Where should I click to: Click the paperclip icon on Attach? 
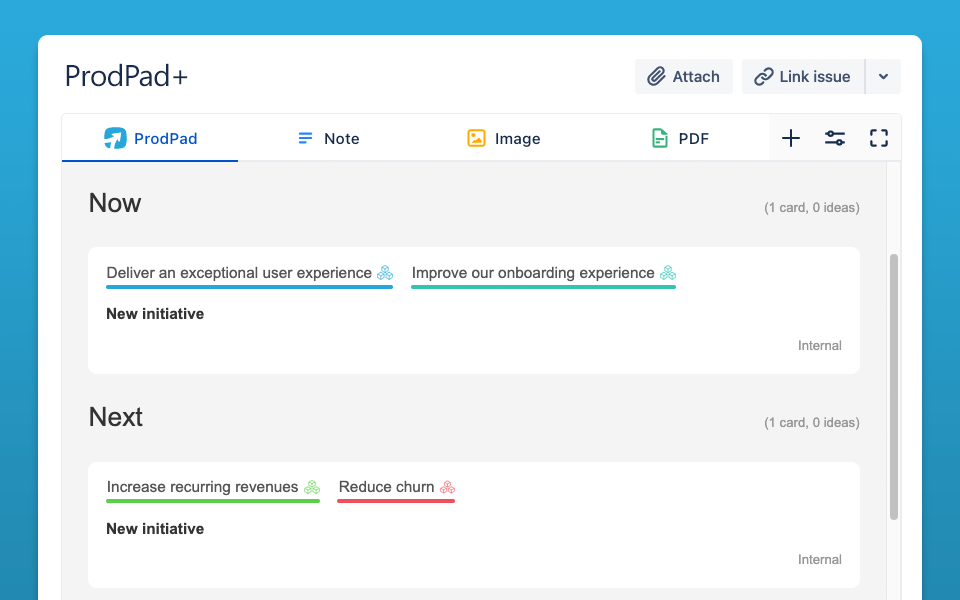(656, 77)
